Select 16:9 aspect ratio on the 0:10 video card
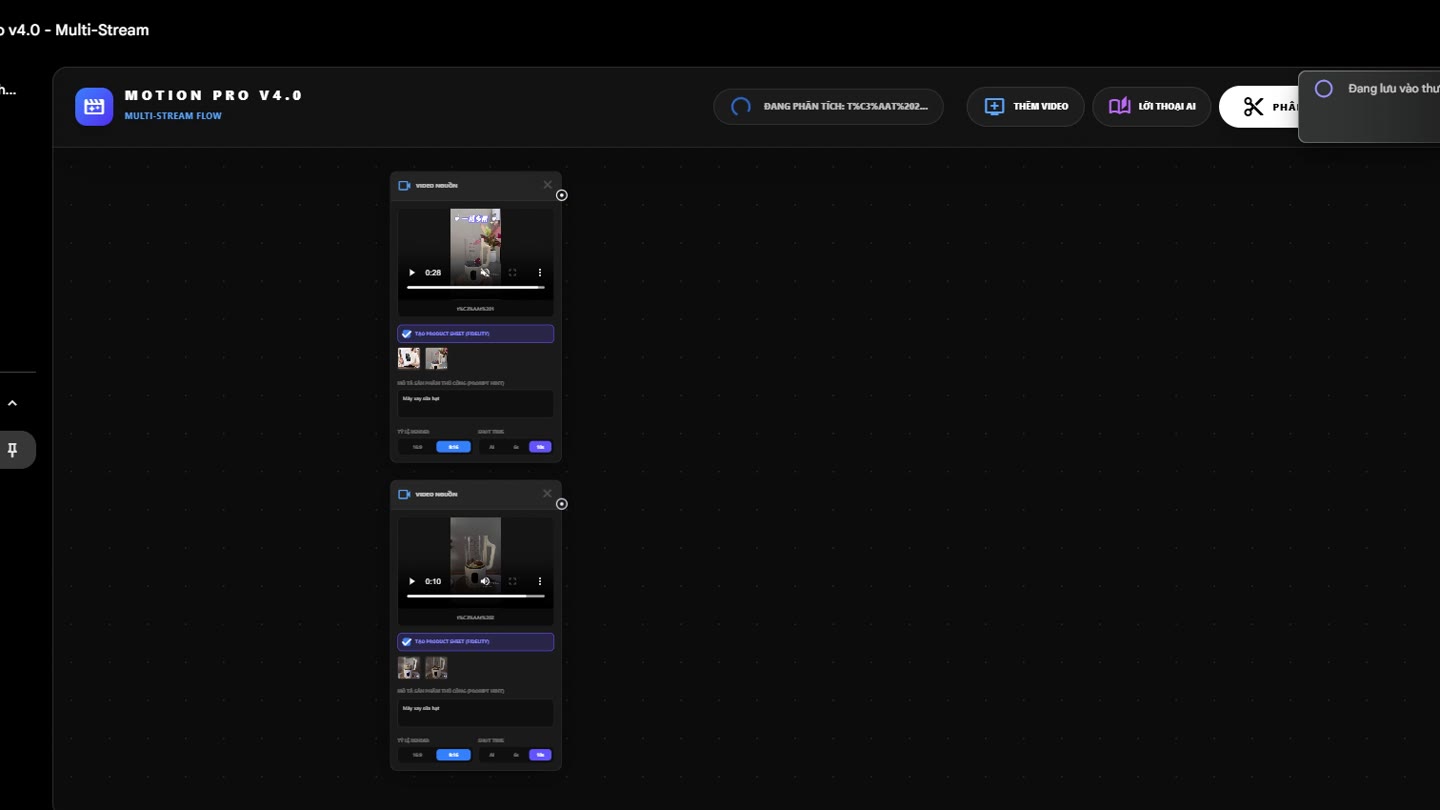 click(418, 755)
